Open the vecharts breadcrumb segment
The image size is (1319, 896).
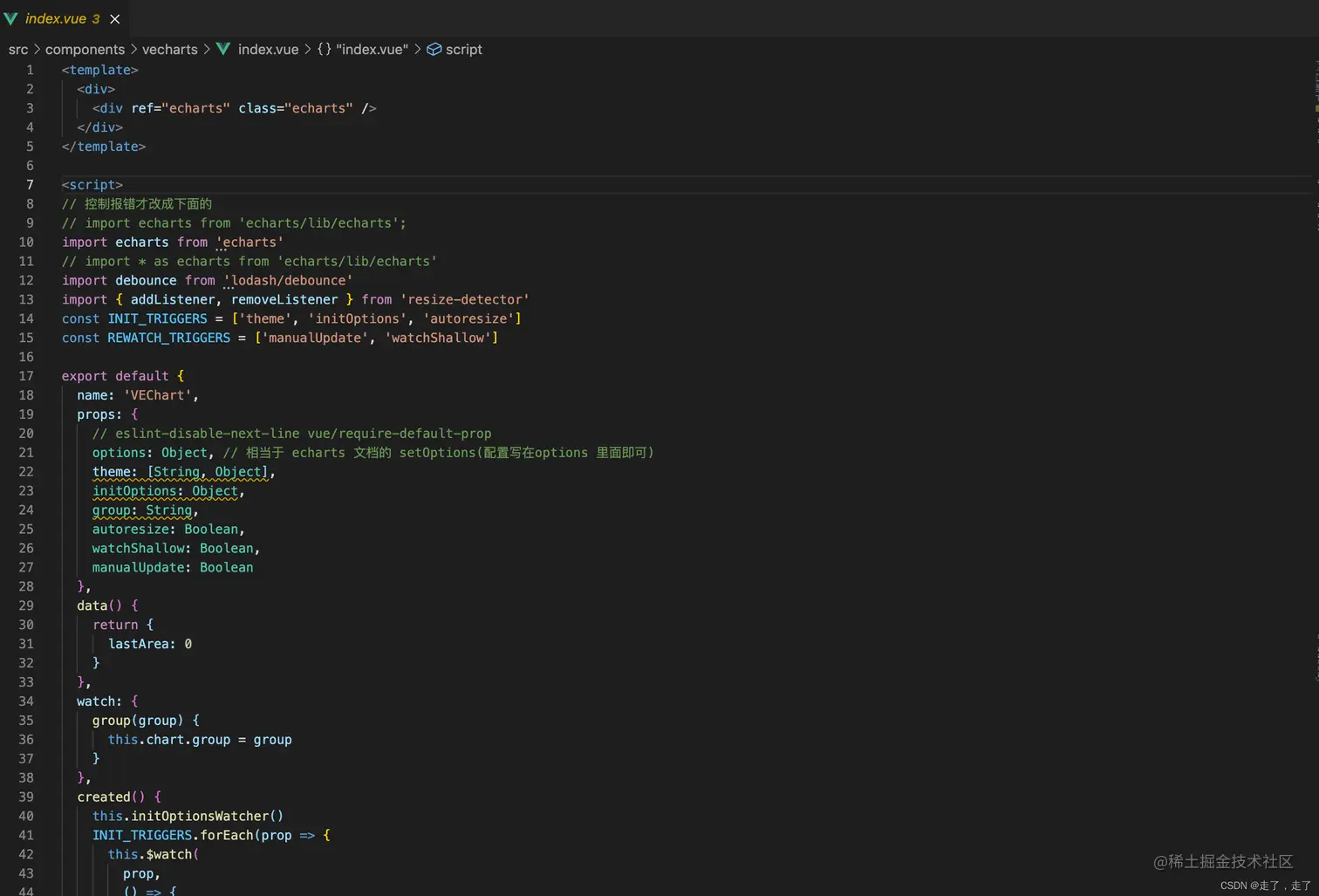pyautogui.click(x=169, y=50)
